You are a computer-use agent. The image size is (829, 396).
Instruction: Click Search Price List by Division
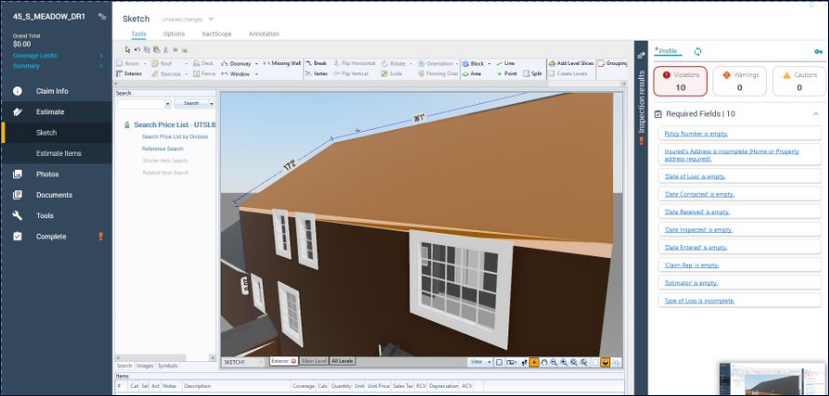point(175,136)
